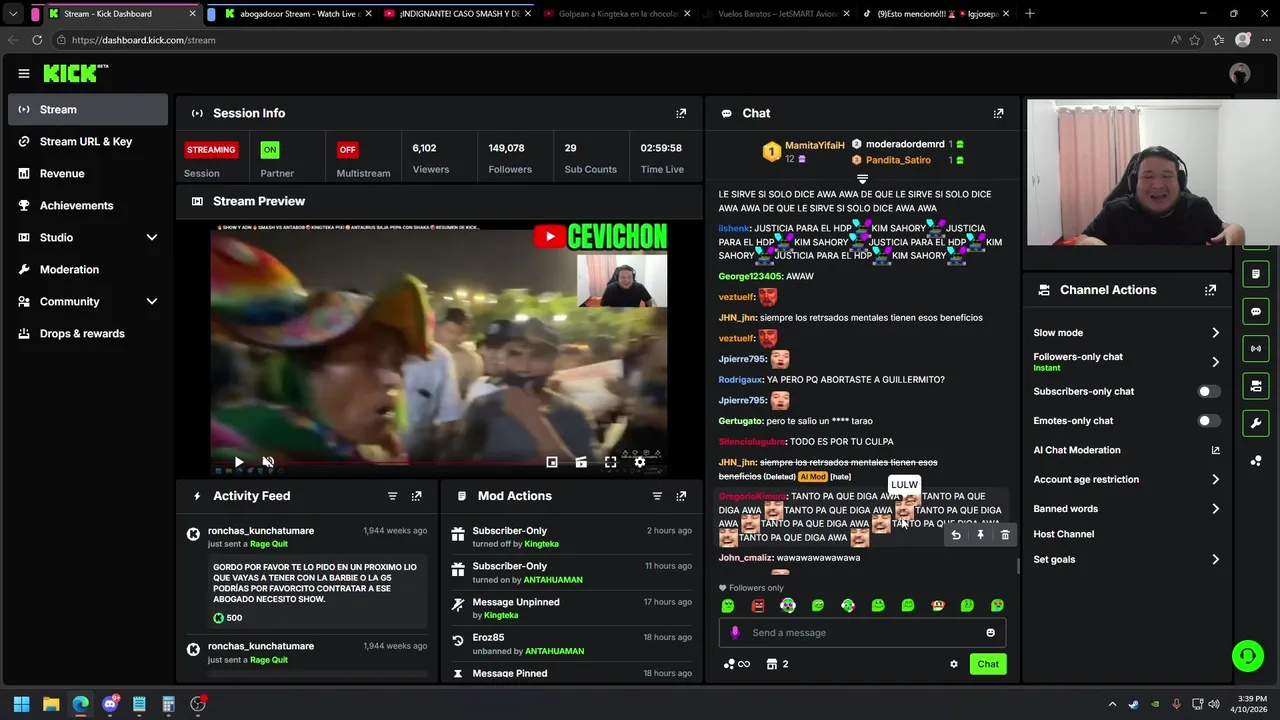1280x720 pixels.
Task: Open Kingteka link under Subscriber-Only turned off
Action: 541,544
